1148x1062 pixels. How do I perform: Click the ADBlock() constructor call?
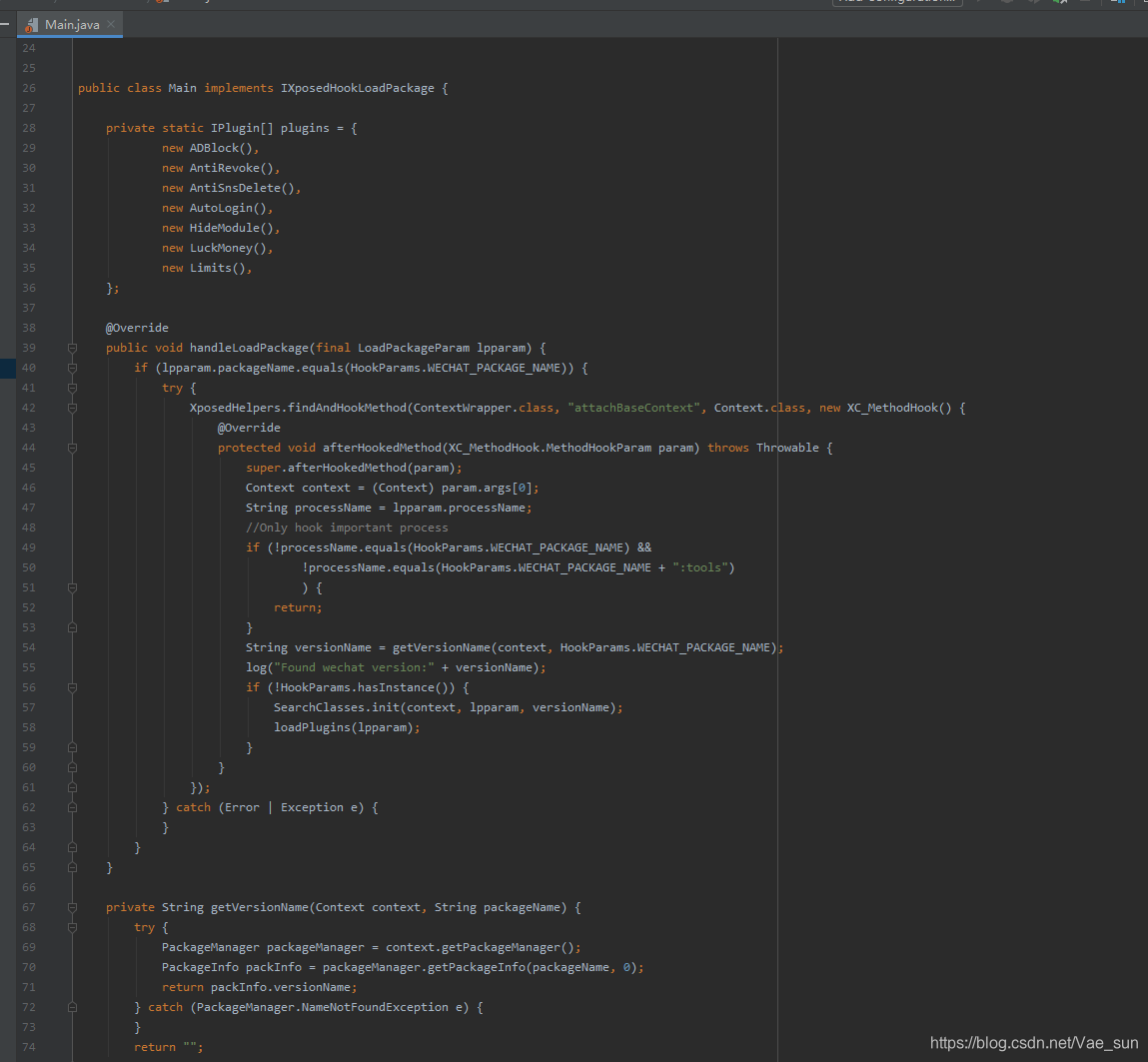coord(221,148)
